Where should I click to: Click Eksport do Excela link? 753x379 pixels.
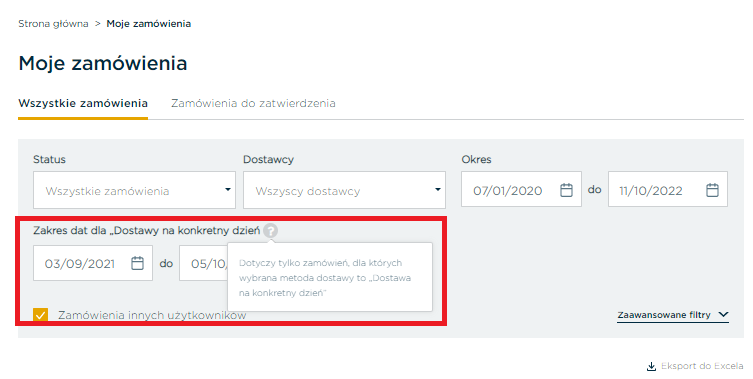(694, 366)
